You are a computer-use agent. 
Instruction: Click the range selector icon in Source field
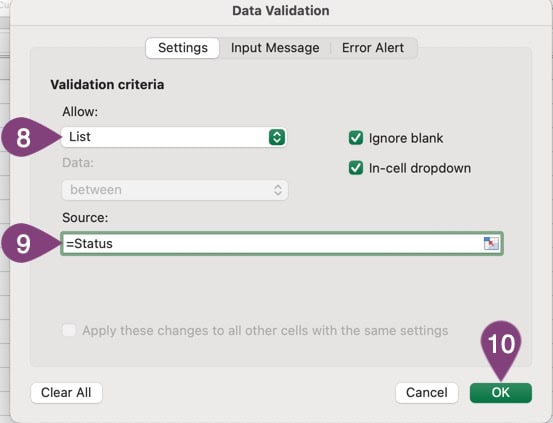pyautogui.click(x=491, y=243)
